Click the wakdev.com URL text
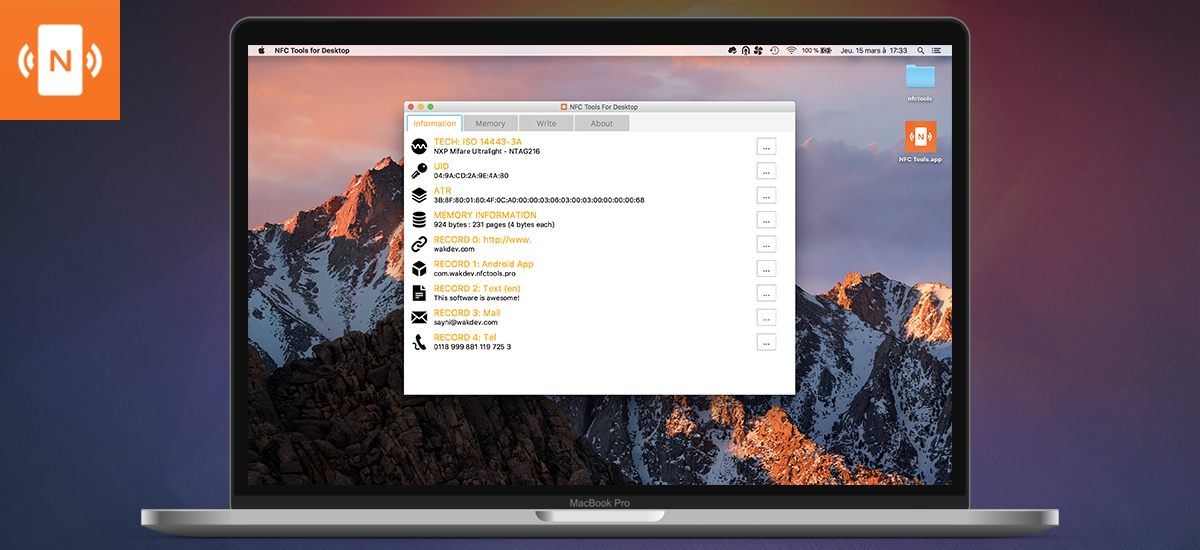Viewport: 1200px width, 550px height. (453, 249)
